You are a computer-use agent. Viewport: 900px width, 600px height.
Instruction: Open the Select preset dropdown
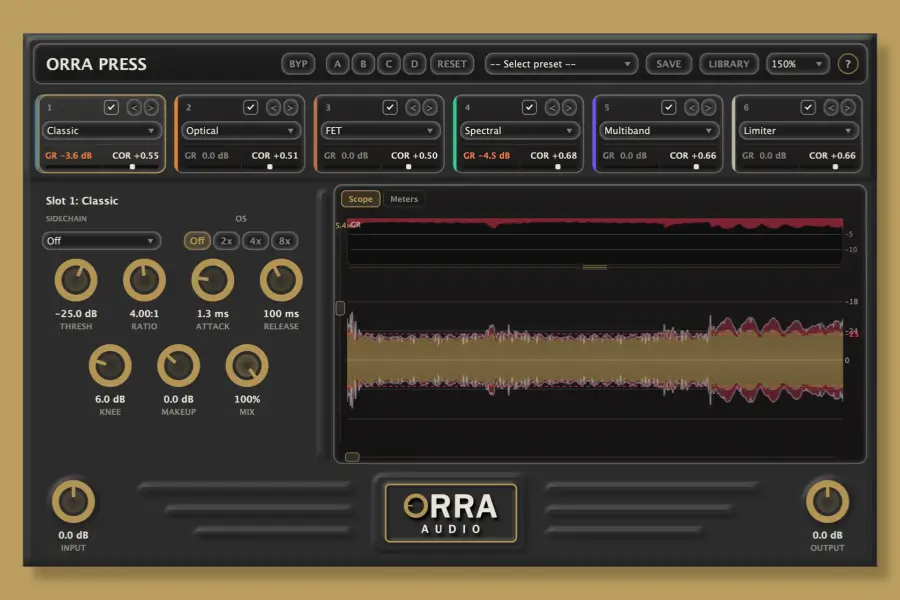561,64
